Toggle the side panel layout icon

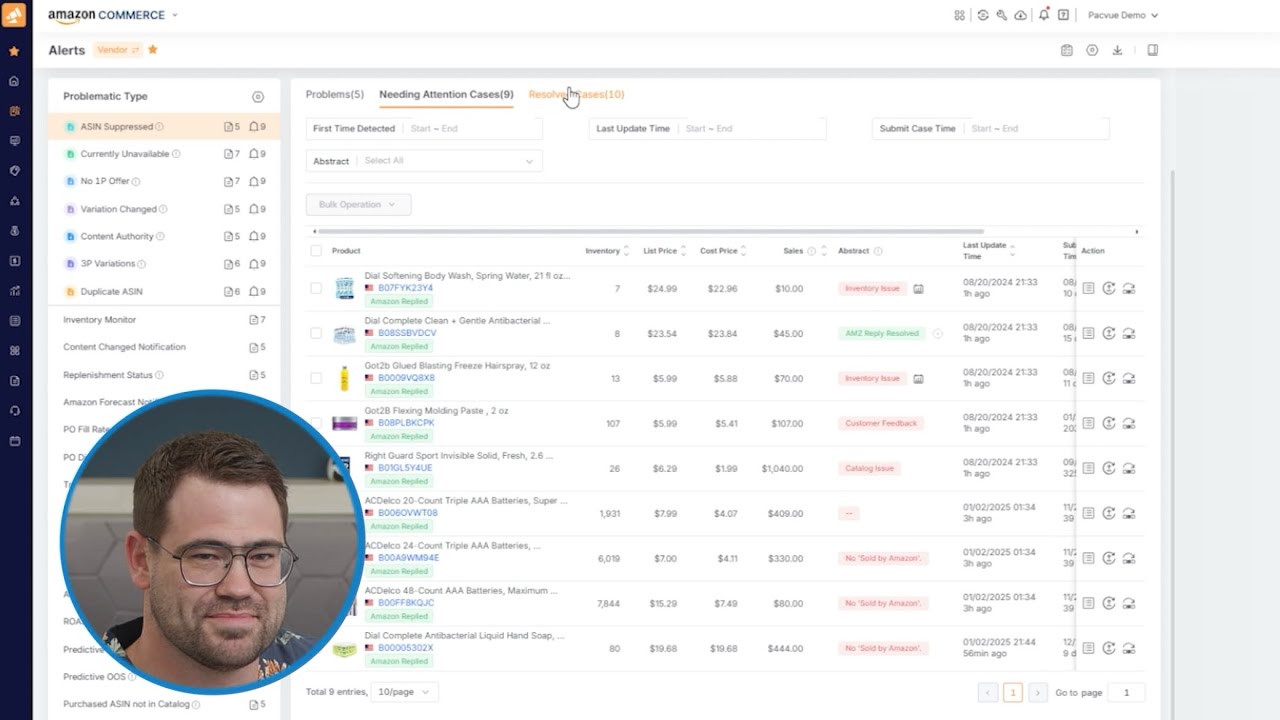[x=1152, y=50]
